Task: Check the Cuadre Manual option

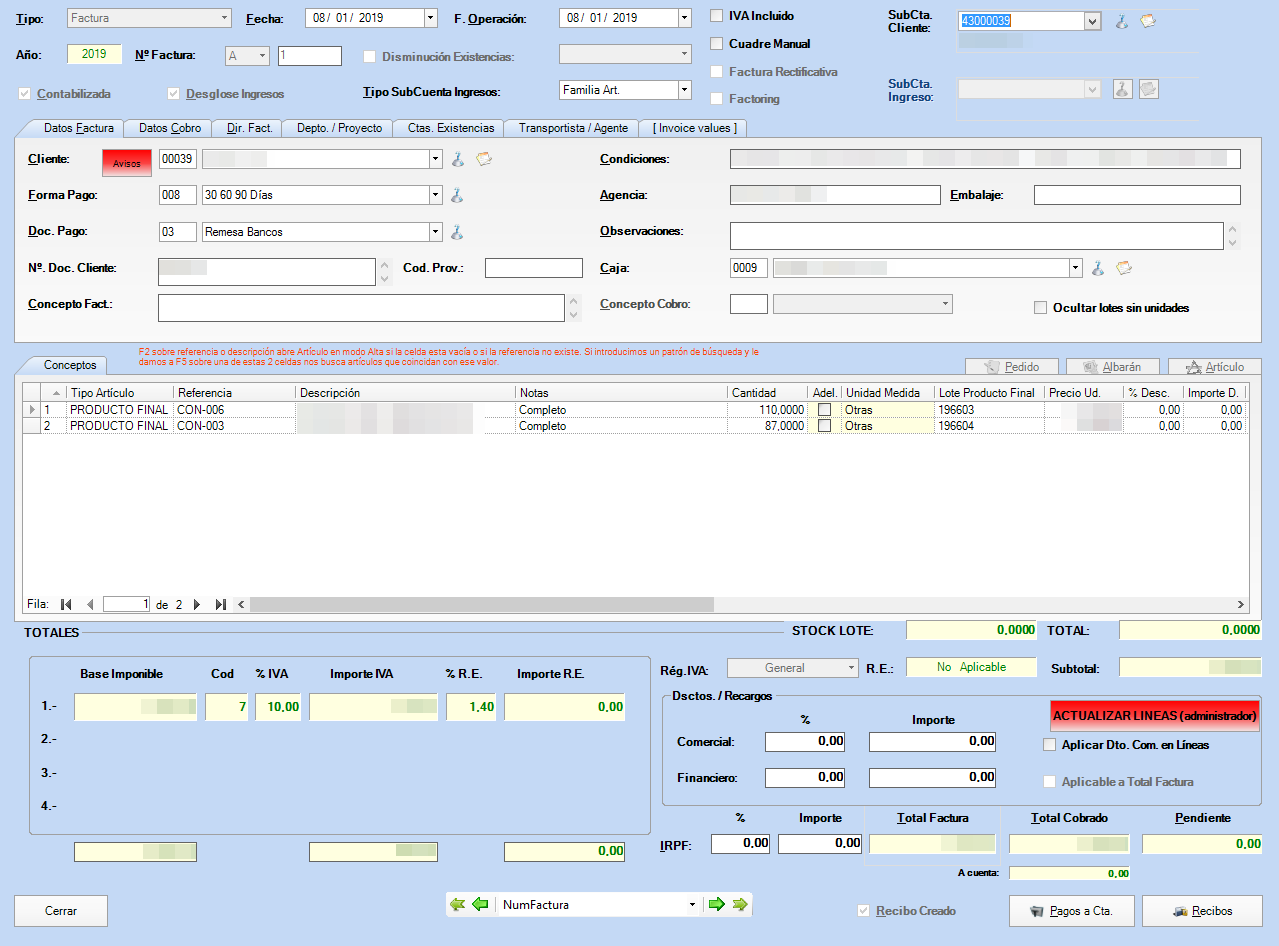Action: [x=716, y=44]
